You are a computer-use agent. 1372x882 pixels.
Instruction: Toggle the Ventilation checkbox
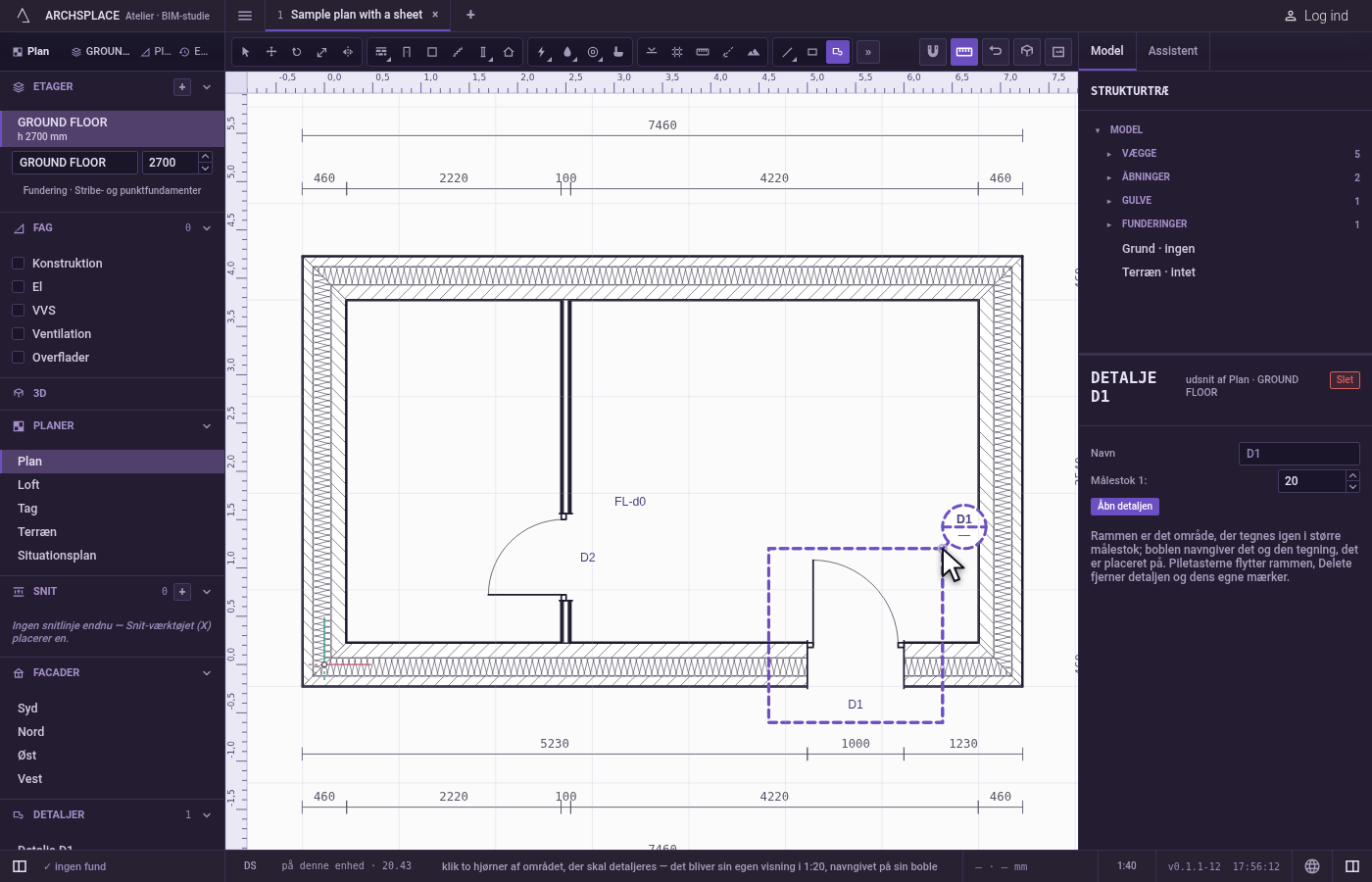[x=18, y=334]
